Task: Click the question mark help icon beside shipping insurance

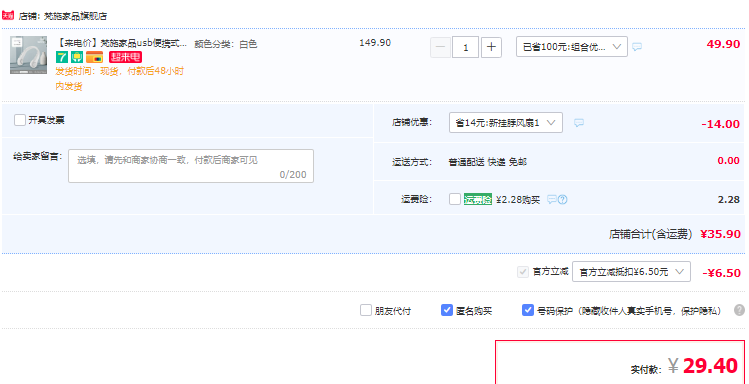Action: tap(563, 200)
